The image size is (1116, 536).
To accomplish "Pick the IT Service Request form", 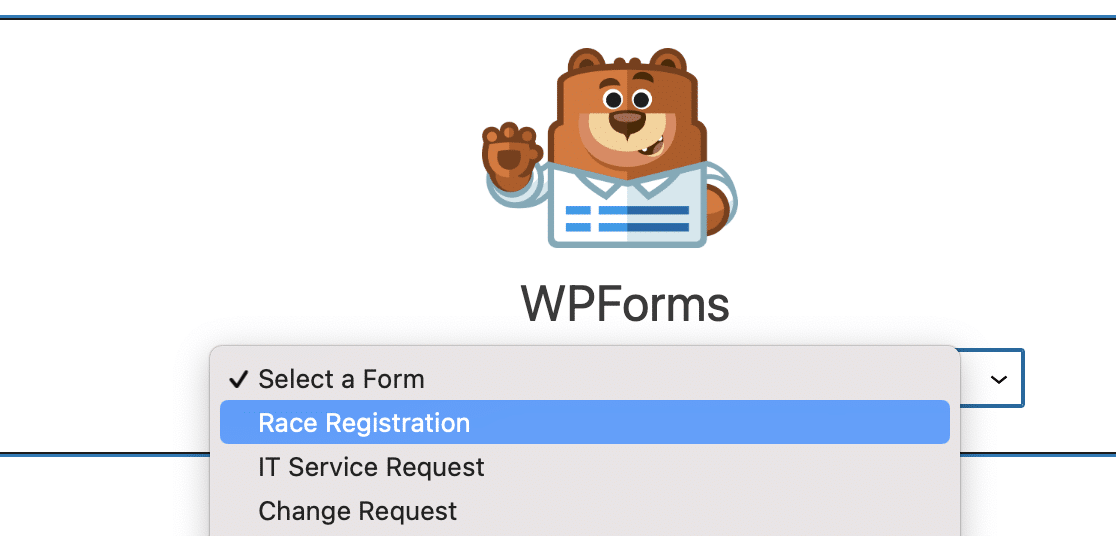I will coord(585,467).
